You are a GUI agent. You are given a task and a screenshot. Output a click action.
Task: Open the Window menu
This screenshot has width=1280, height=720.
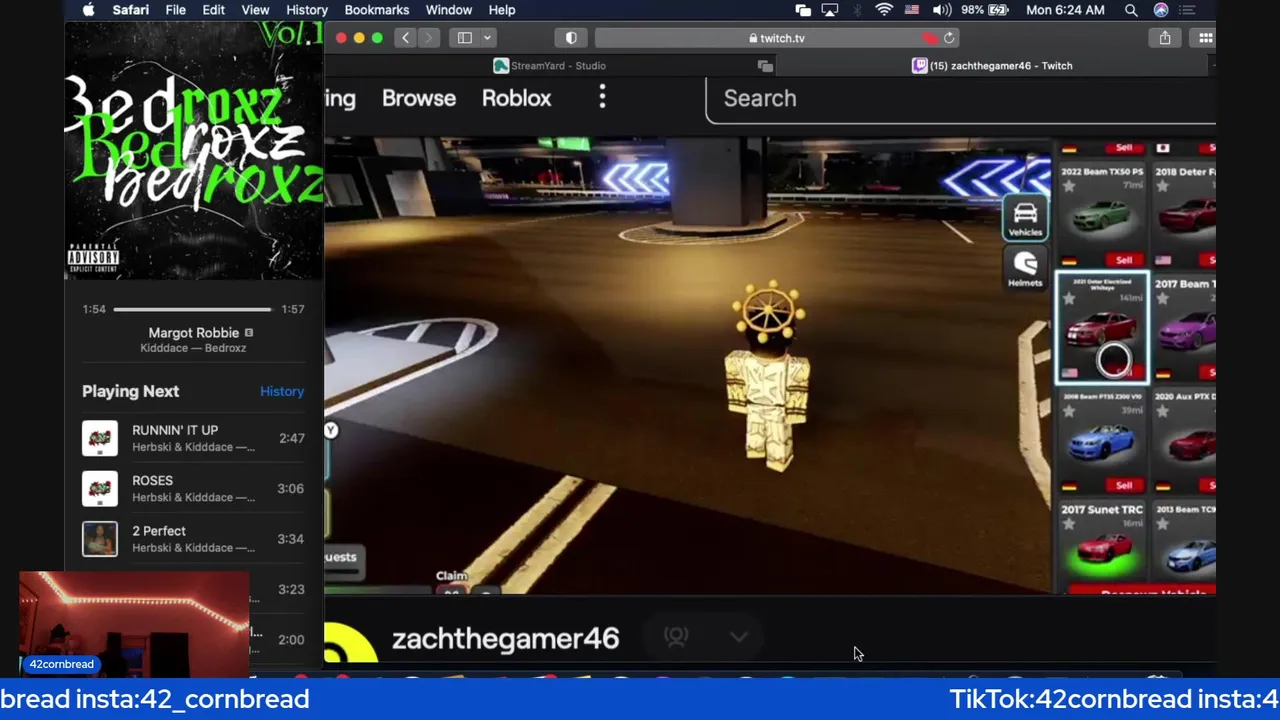tap(449, 10)
